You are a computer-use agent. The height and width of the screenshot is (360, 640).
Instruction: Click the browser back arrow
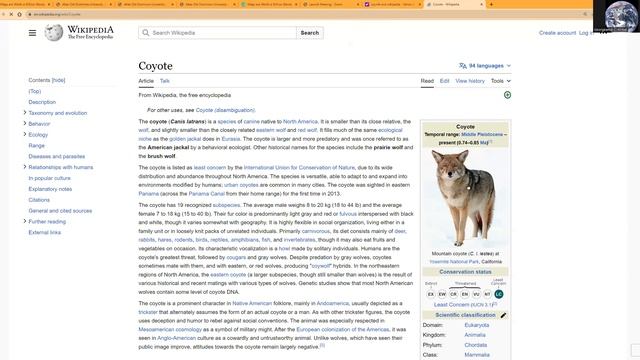pyautogui.click(x=3, y=14)
